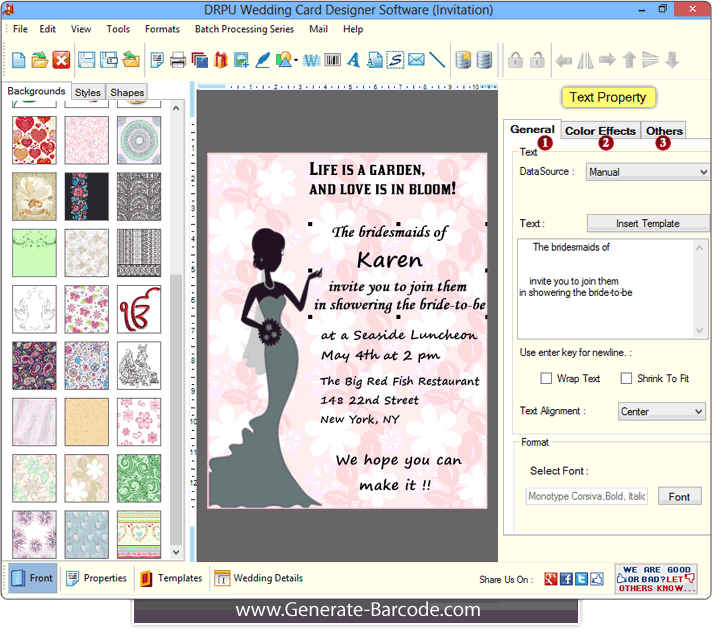Click the red X delete icon in toolbar

coord(61,60)
